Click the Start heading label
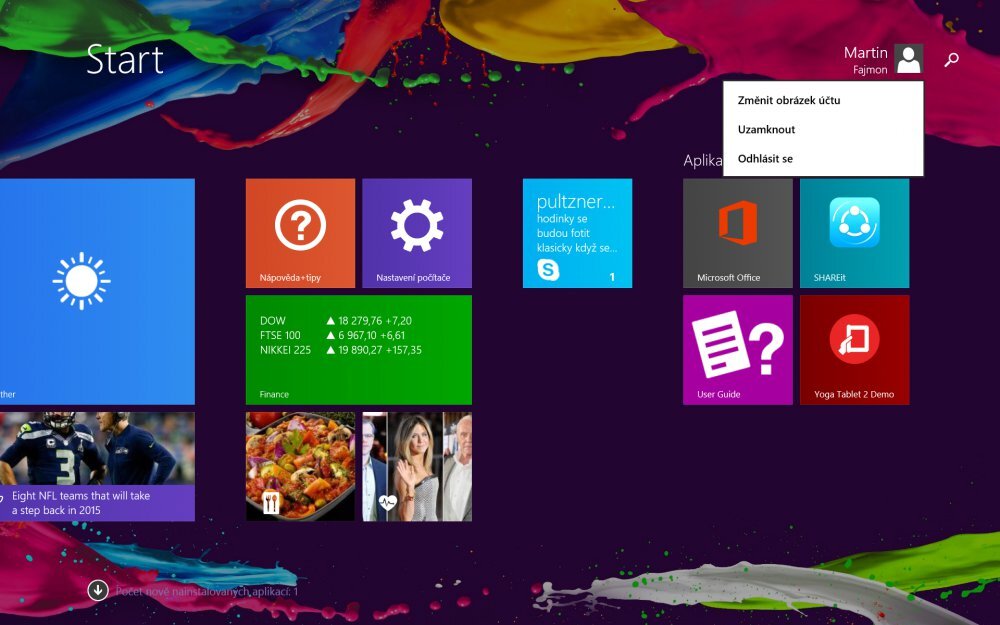 tap(126, 60)
